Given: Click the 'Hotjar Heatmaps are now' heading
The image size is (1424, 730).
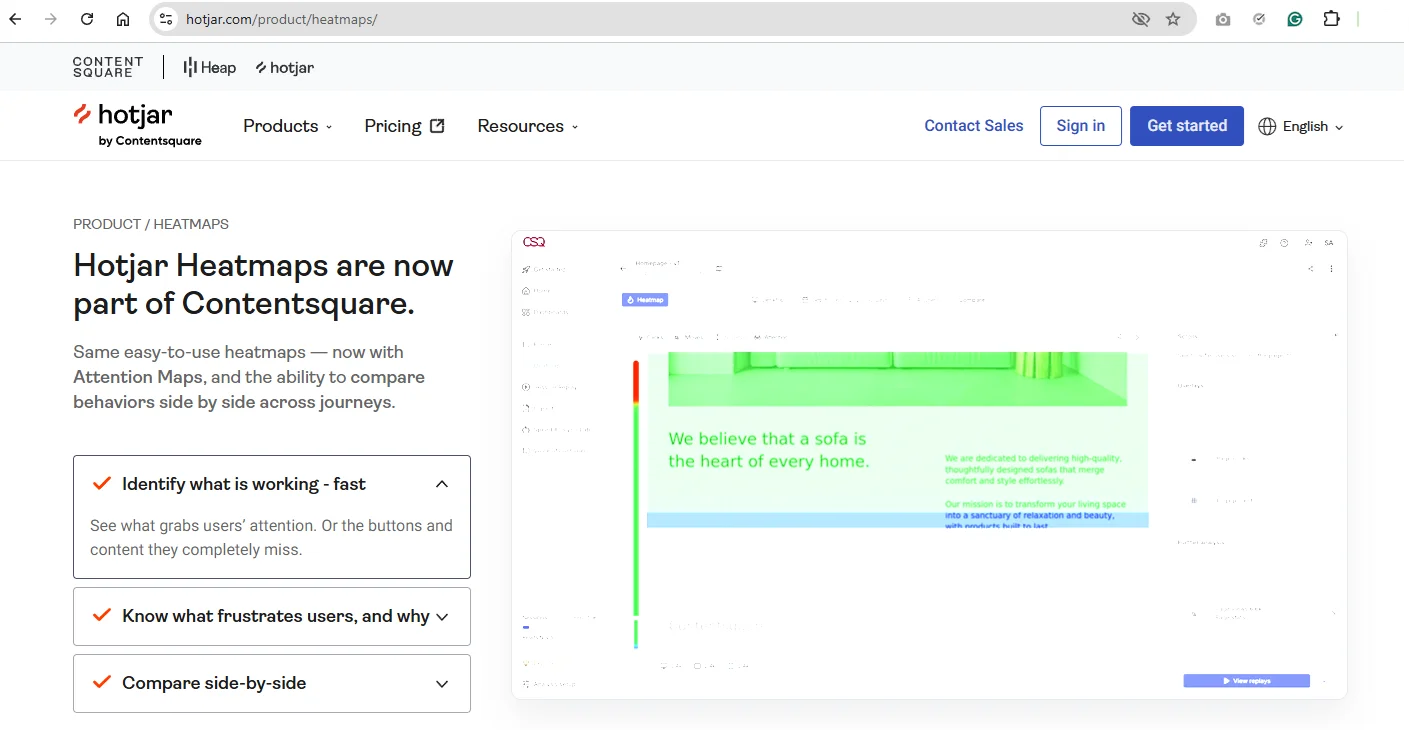Looking at the screenshot, I should tap(264, 266).
